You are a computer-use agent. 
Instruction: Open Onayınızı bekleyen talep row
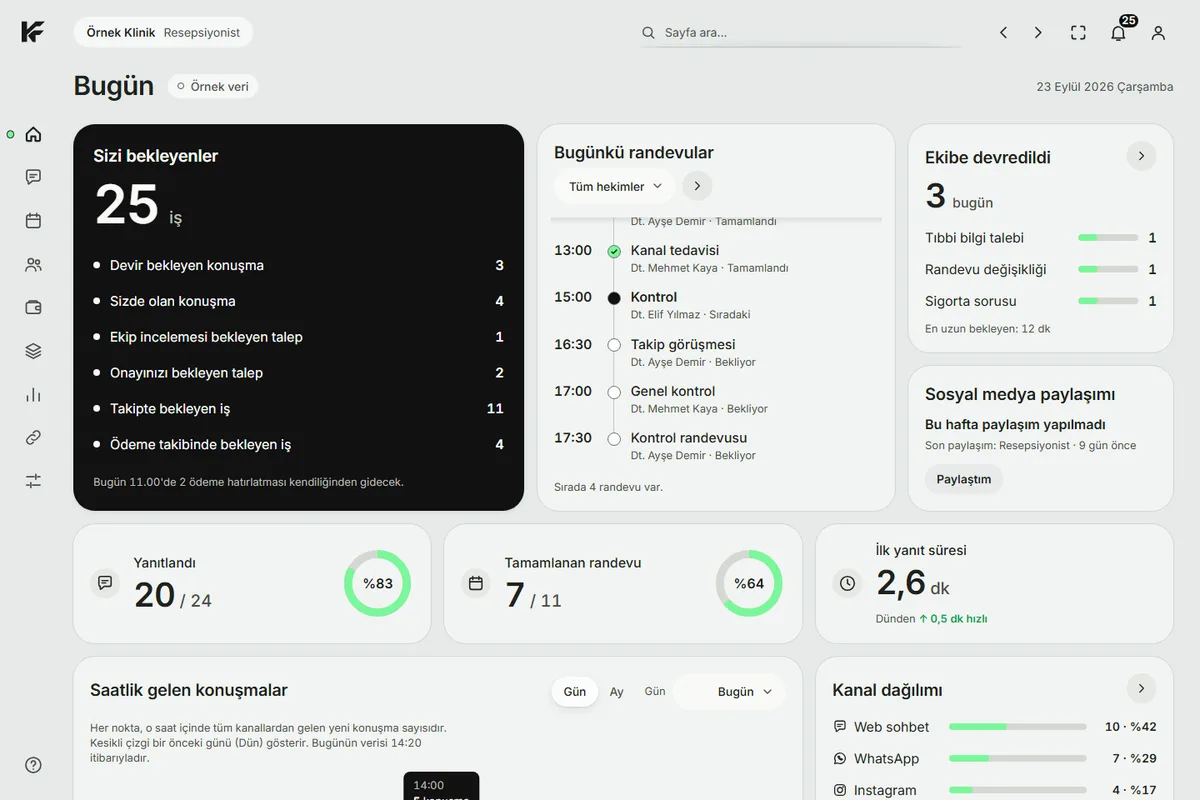point(298,373)
